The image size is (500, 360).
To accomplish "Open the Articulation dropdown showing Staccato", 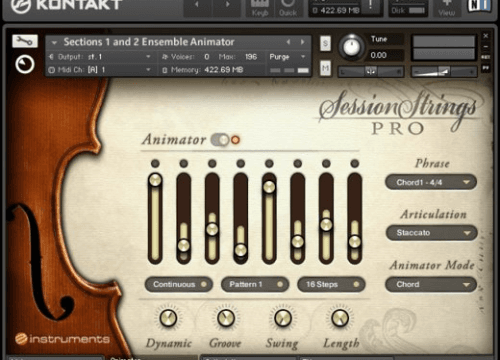I will [x=431, y=233].
